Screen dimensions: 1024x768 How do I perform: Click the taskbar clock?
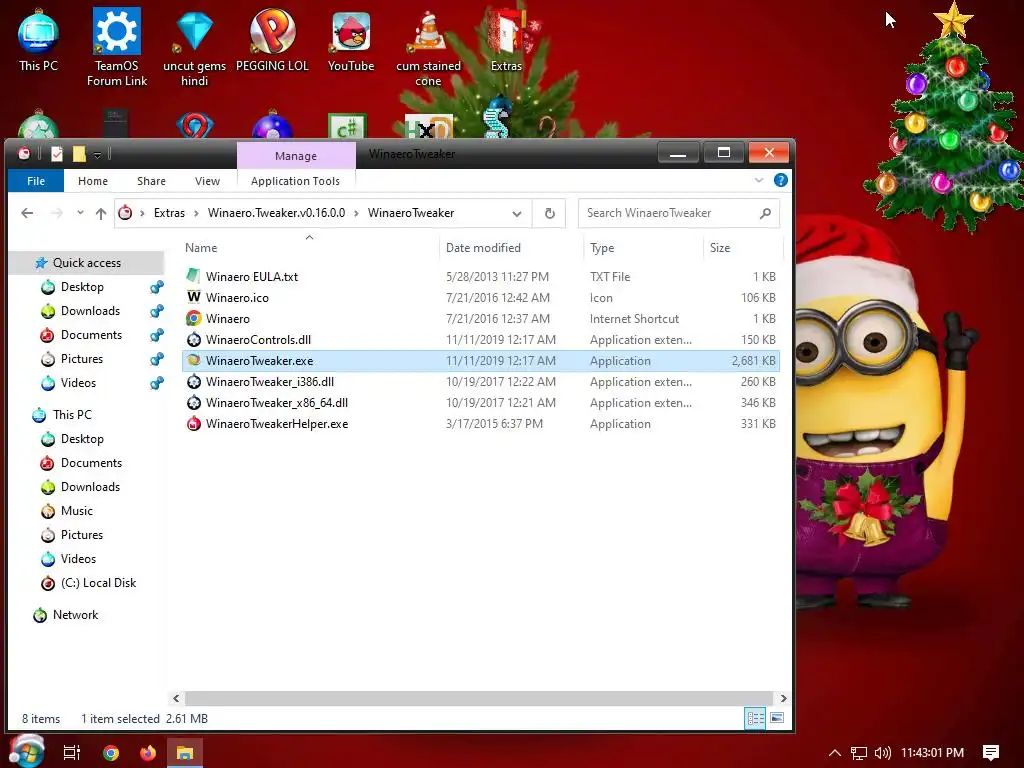932,753
